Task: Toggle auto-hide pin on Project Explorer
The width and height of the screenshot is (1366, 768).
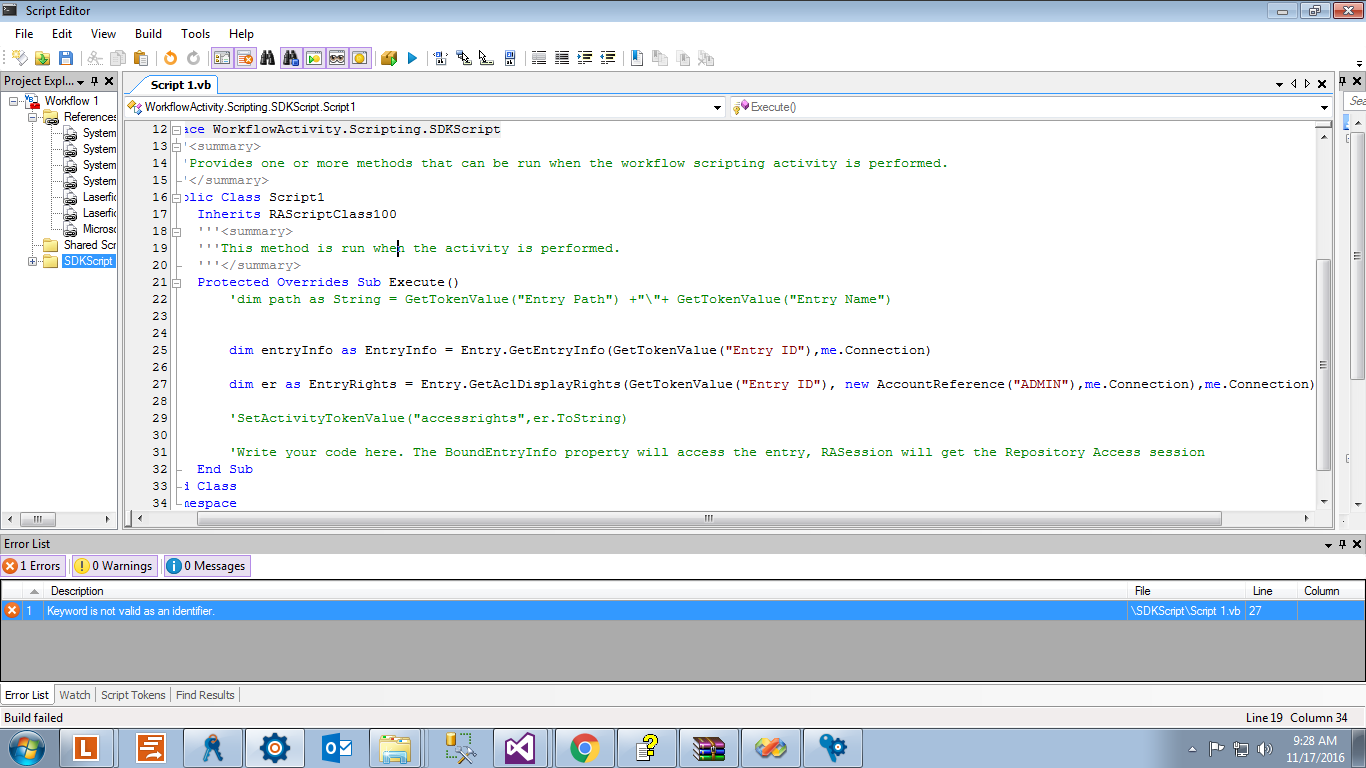Action: click(x=95, y=81)
